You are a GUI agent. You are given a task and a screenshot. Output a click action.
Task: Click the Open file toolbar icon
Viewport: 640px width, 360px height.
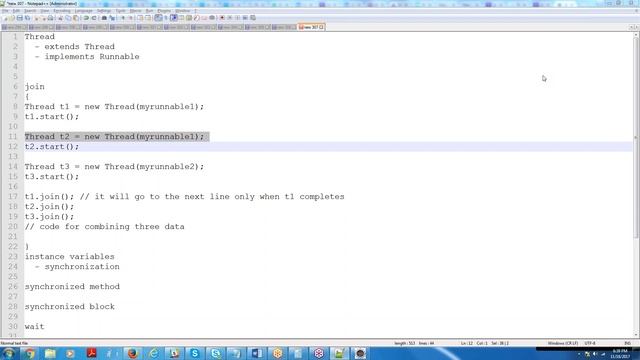pos(12,18)
